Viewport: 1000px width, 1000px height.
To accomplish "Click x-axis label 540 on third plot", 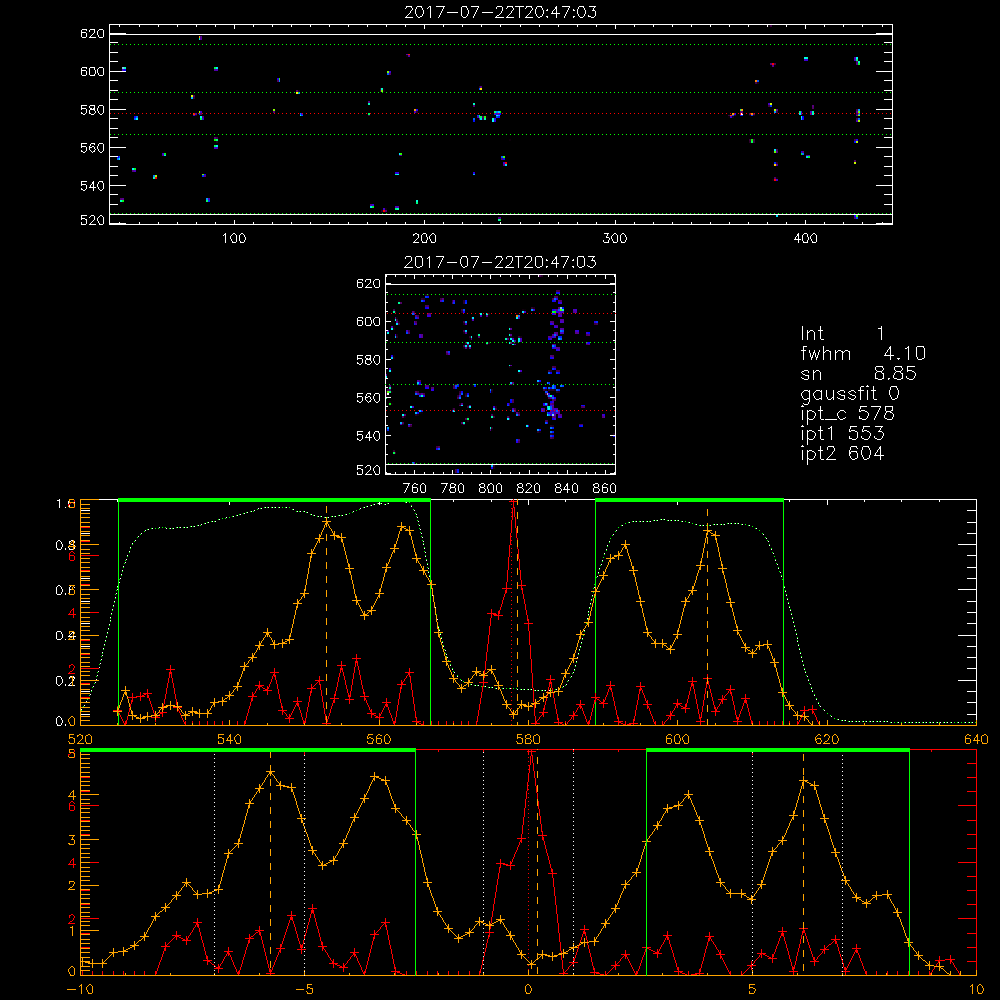I will point(230,740).
